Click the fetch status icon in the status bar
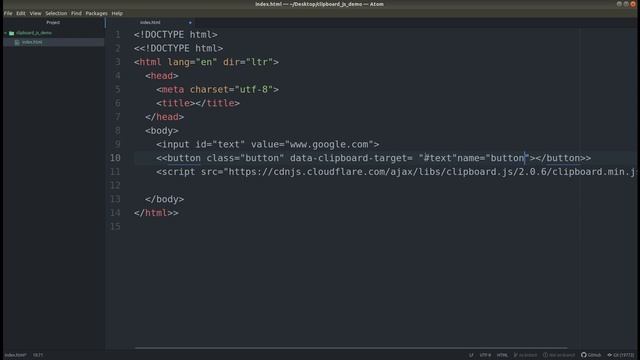The image size is (640, 360). pyautogui.click(x=545, y=355)
